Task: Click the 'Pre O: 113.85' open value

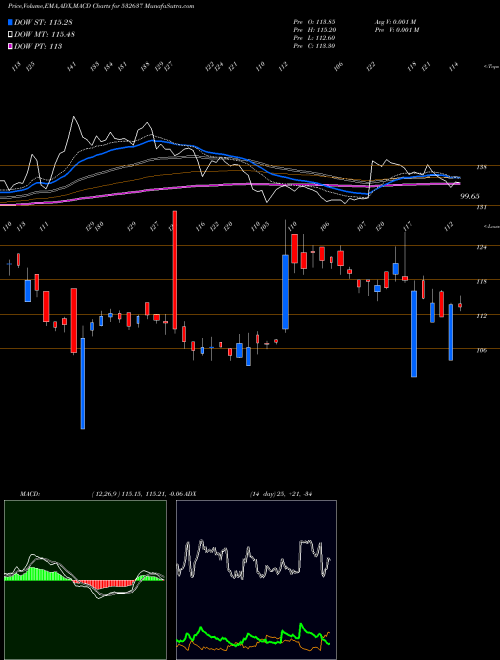Action: point(314,22)
